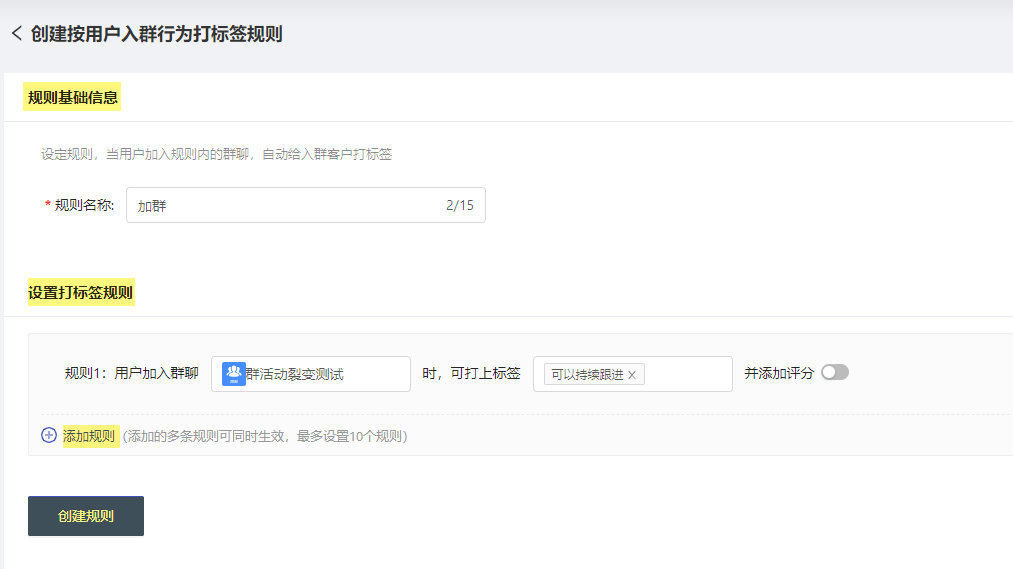Open the 群活动裂变测试 group chat selector
Screen dimensions: 1013x569
311,374
